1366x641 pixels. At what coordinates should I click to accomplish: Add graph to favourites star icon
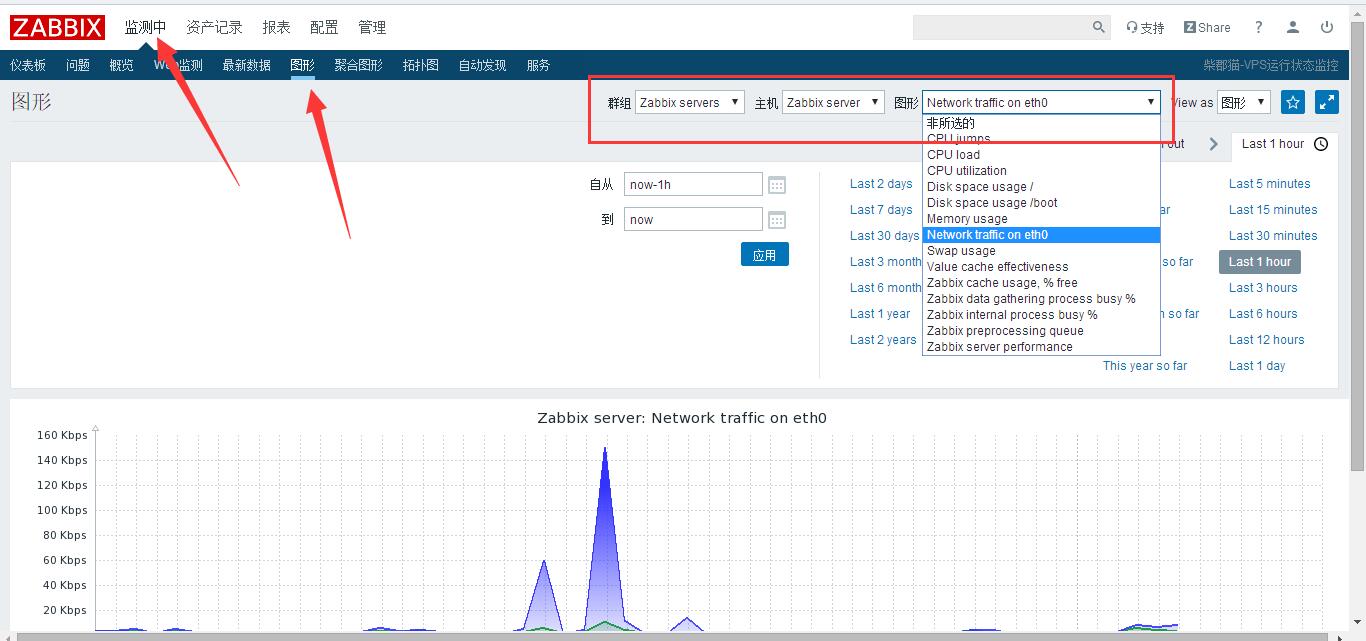pyautogui.click(x=1293, y=102)
